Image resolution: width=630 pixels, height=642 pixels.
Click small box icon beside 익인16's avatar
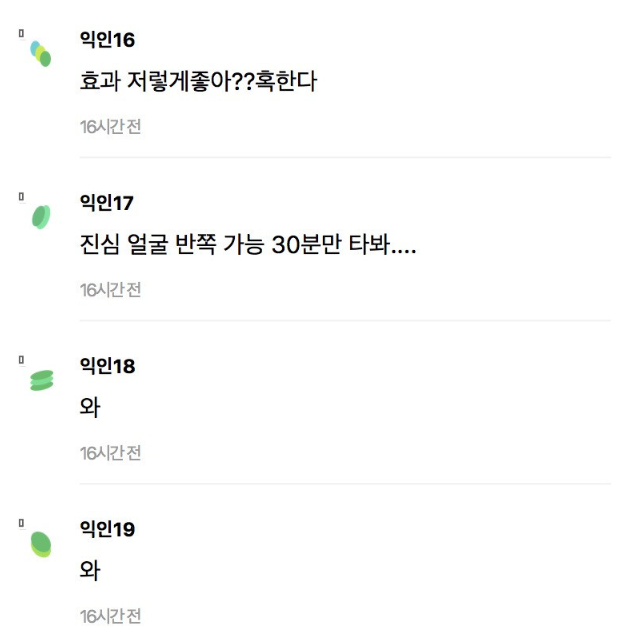[x=21, y=33]
